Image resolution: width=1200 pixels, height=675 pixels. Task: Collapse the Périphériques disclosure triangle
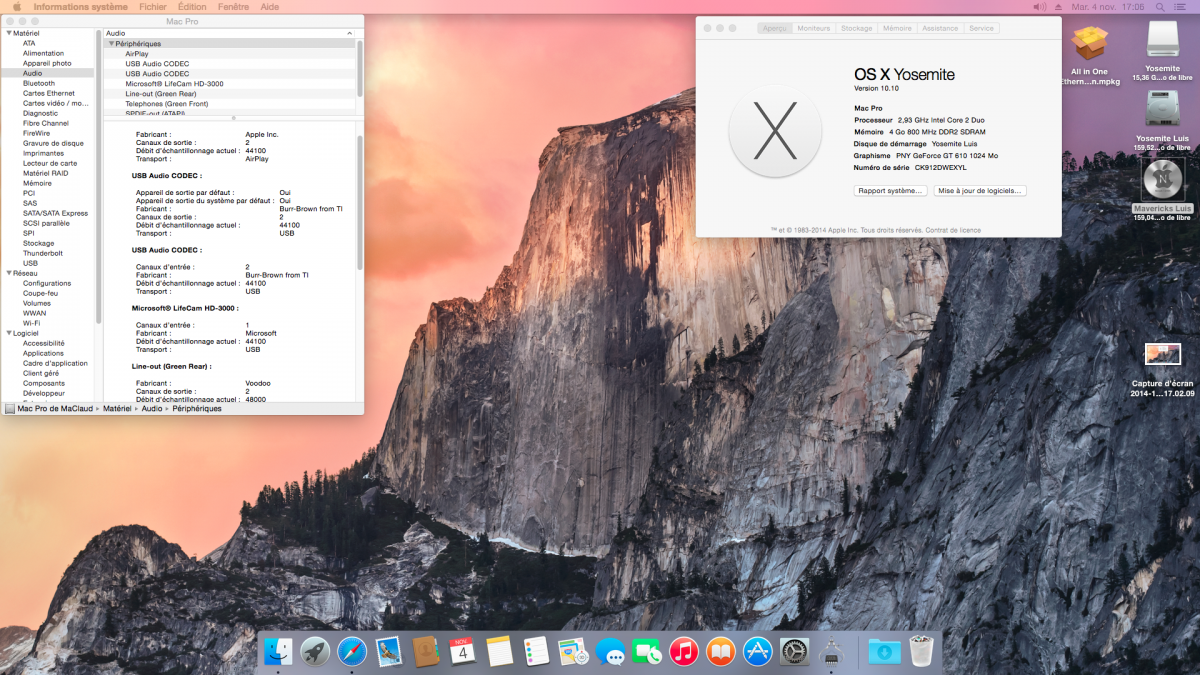coord(111,44)
